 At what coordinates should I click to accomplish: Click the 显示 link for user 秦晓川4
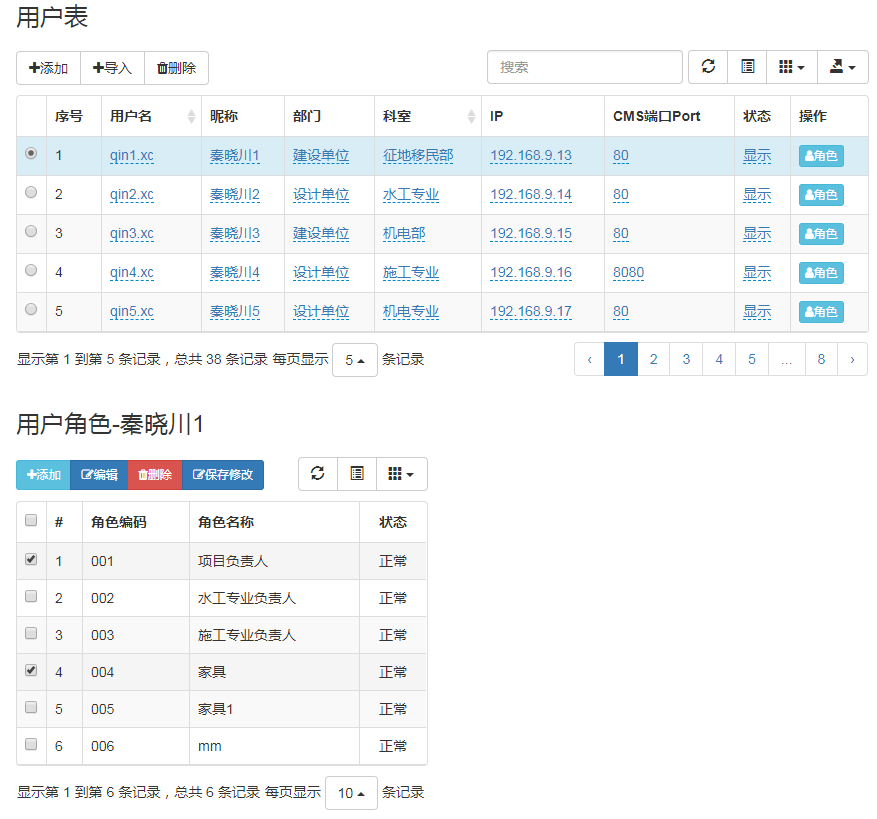coord(757,272)
